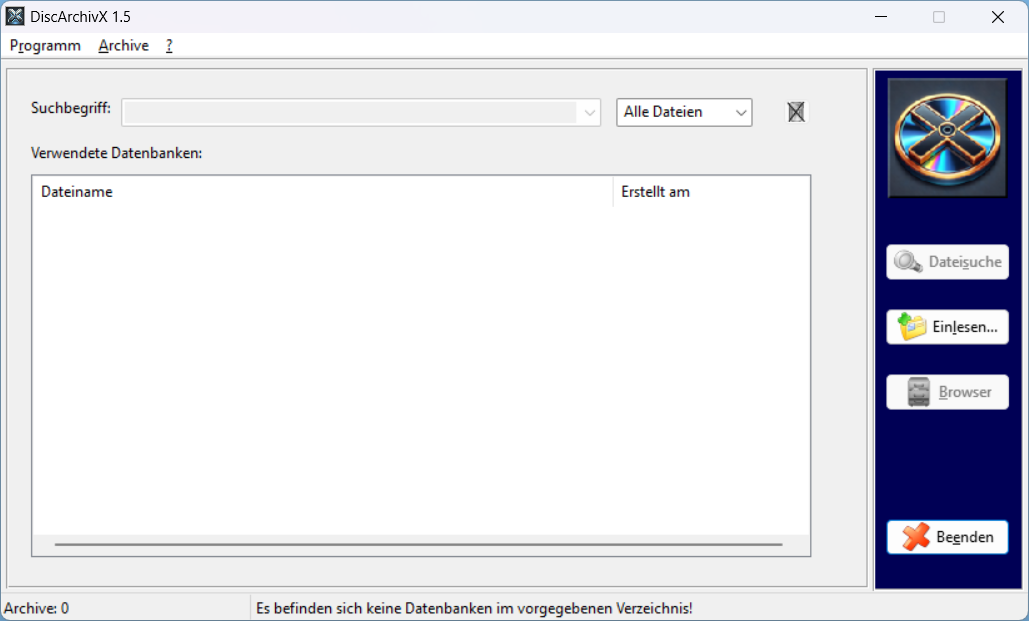The width and height of the screenshot is (1029, 621).
Task: Sort by the Dateiname column header
Action: click(322, 192)
